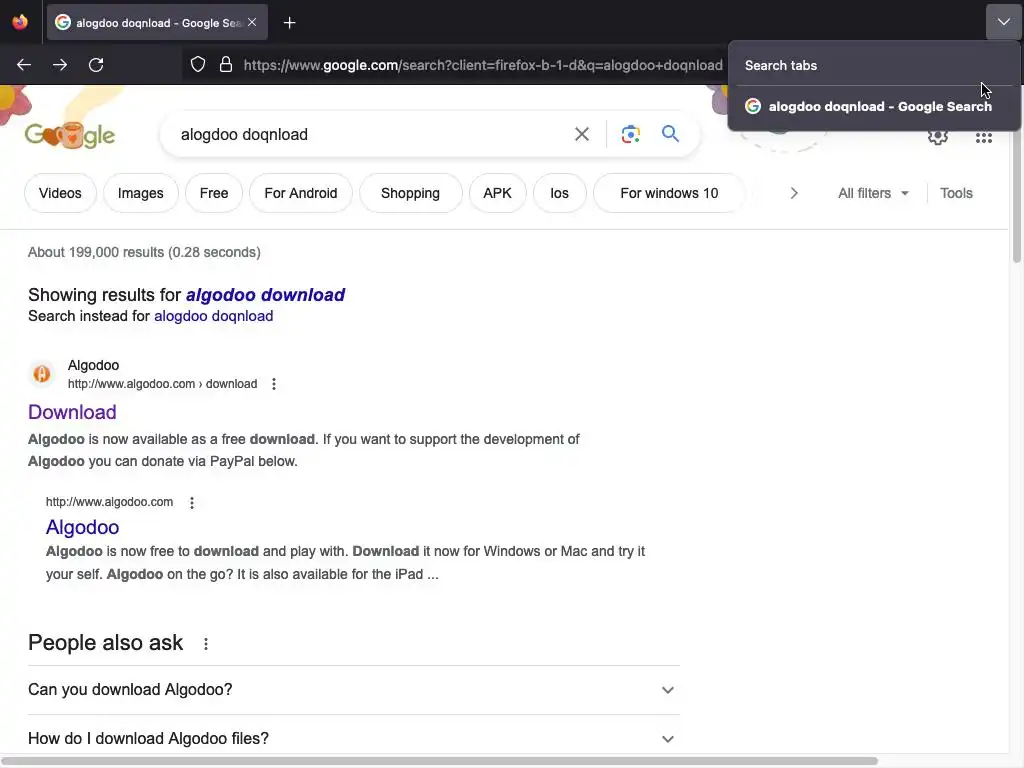
Task: Click the algodoo.com › download URL
Action: tap(162, 384)
